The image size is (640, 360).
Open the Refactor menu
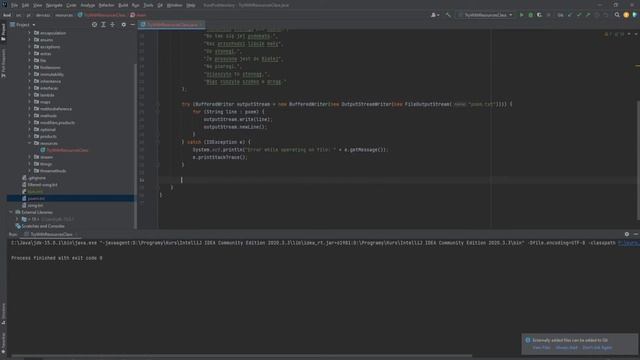coord(107,5)
